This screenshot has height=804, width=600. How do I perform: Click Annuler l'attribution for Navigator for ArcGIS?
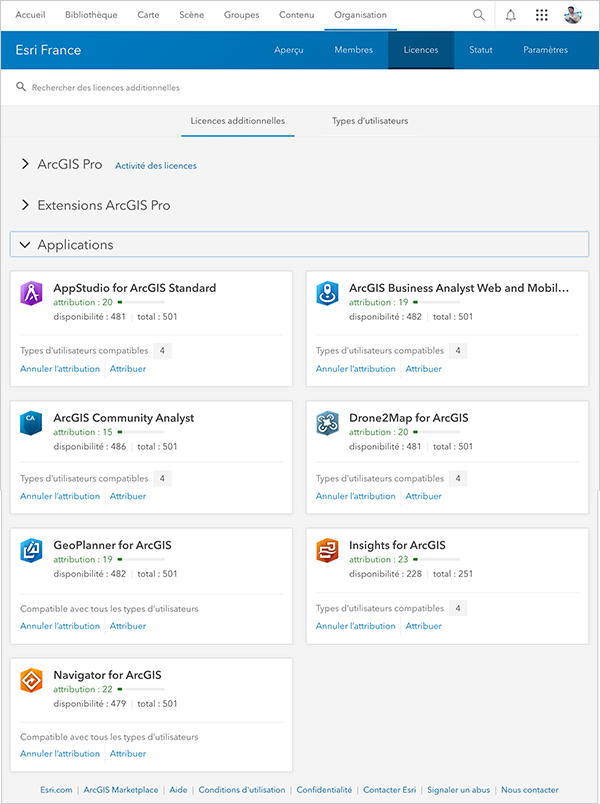pos(60,754)
